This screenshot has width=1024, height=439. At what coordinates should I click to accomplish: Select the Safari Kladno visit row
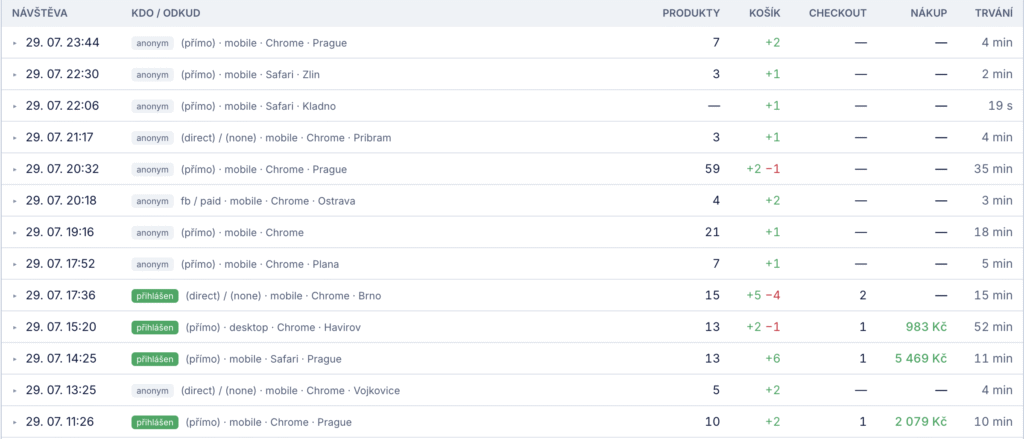[512, 106]
